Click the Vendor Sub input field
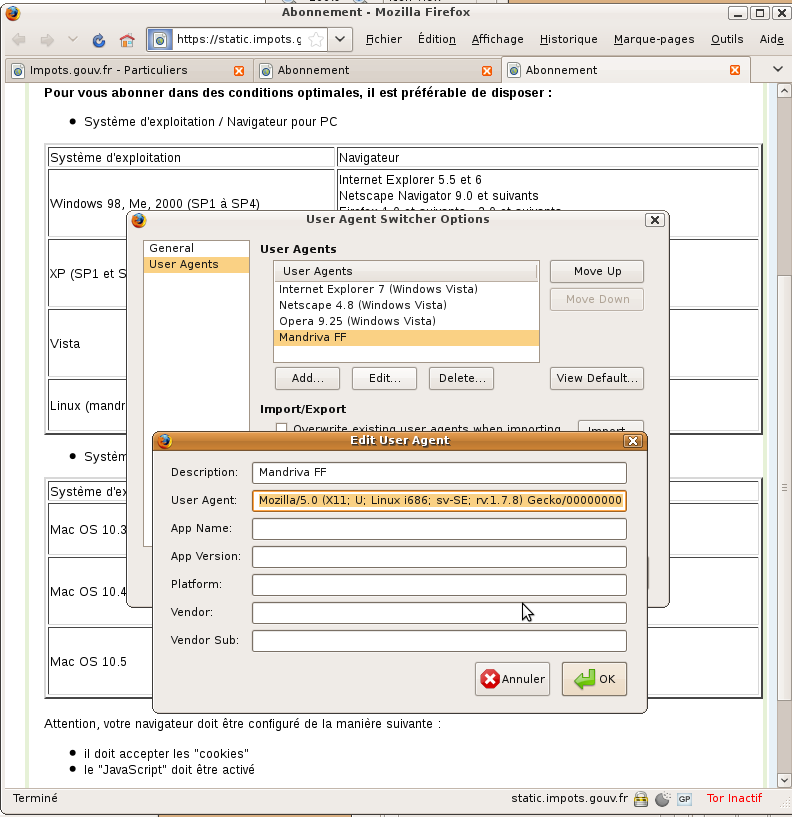Screen dimensions: 792x817 (x=439, y=641)
